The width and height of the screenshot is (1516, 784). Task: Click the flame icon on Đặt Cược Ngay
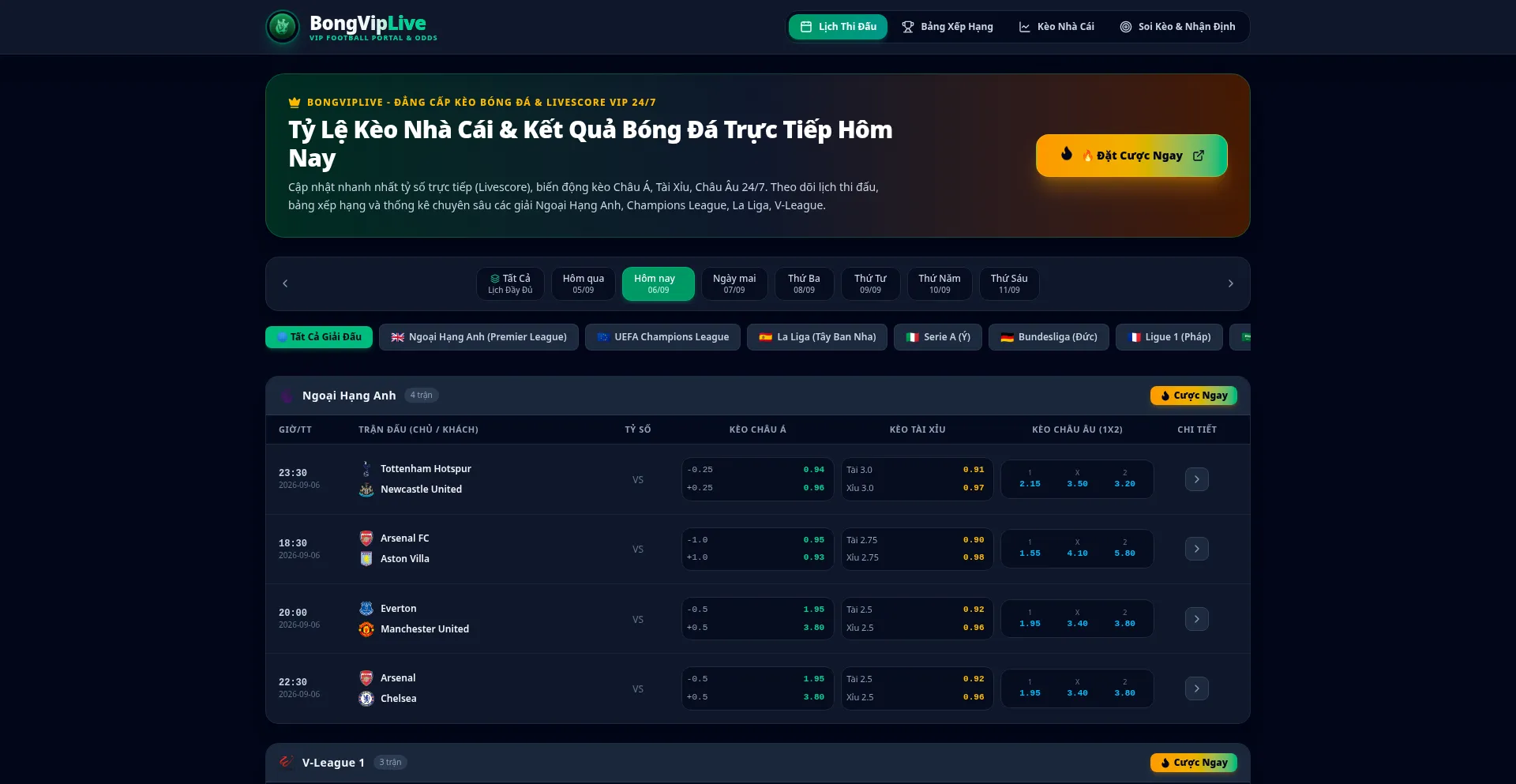(x=1067, y=154)
